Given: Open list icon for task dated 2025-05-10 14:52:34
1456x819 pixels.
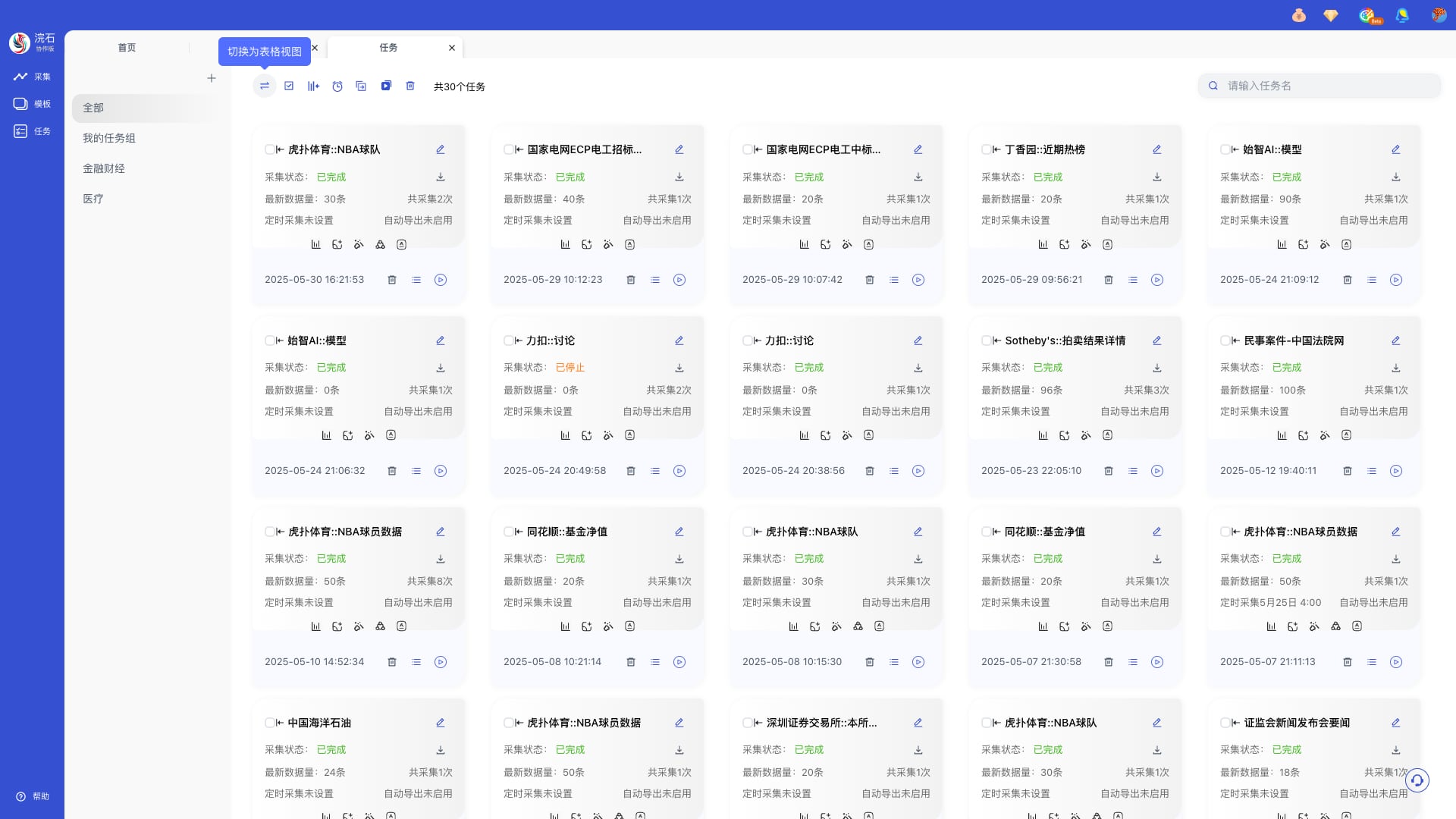Looking at the screenshot, I should pyautogui.click(x=416, y=662).
